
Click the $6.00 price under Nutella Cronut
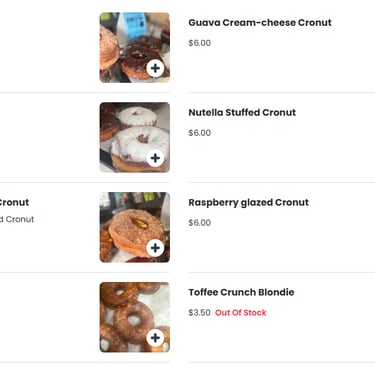pyautogui.click(x=200, y=133)
